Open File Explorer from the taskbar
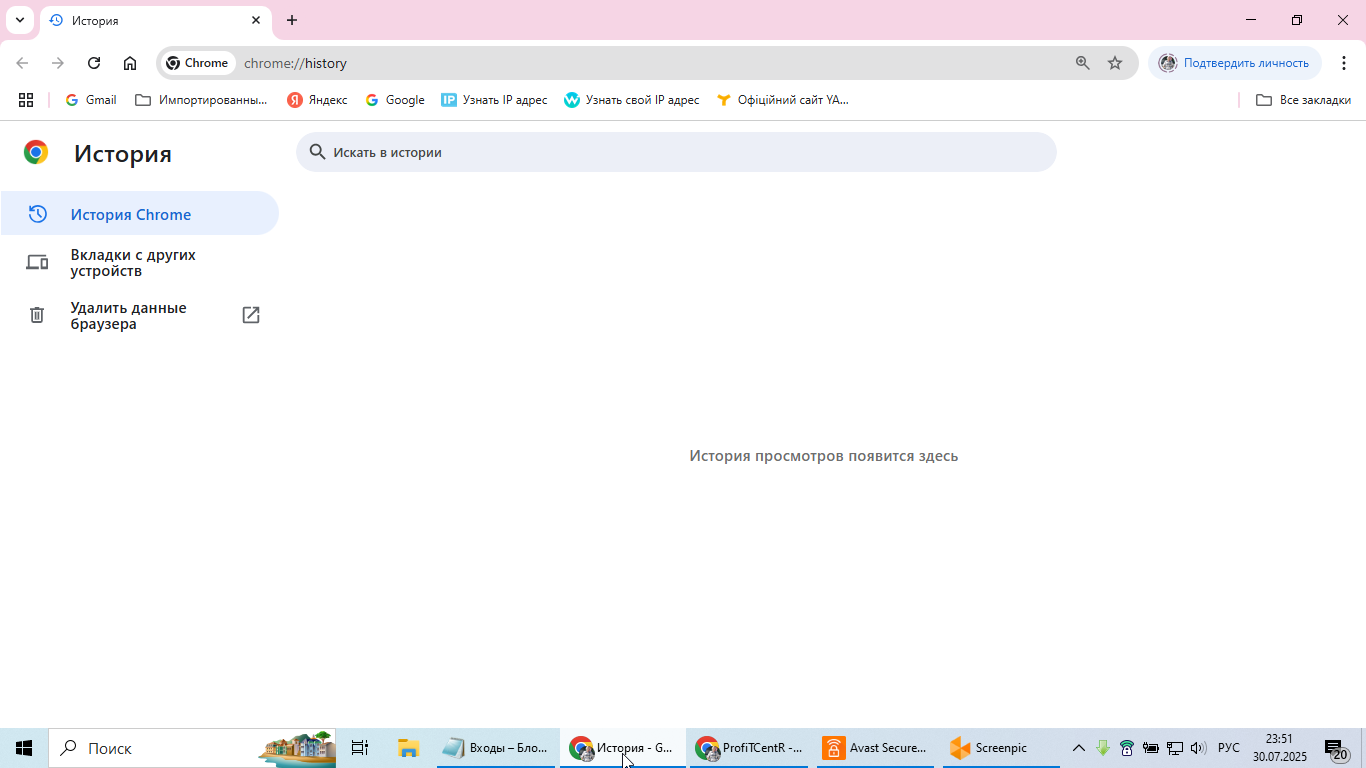Image resolution: width=1366 pixels, height=768 pixels. [408, 748]
